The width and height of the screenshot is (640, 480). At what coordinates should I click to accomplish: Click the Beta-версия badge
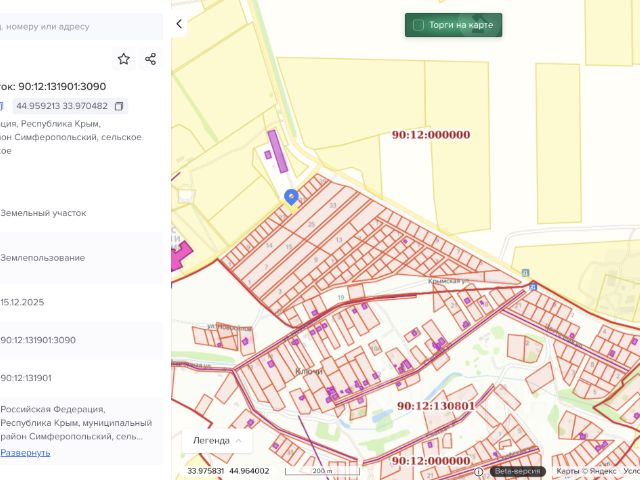(x=517, y=471)
